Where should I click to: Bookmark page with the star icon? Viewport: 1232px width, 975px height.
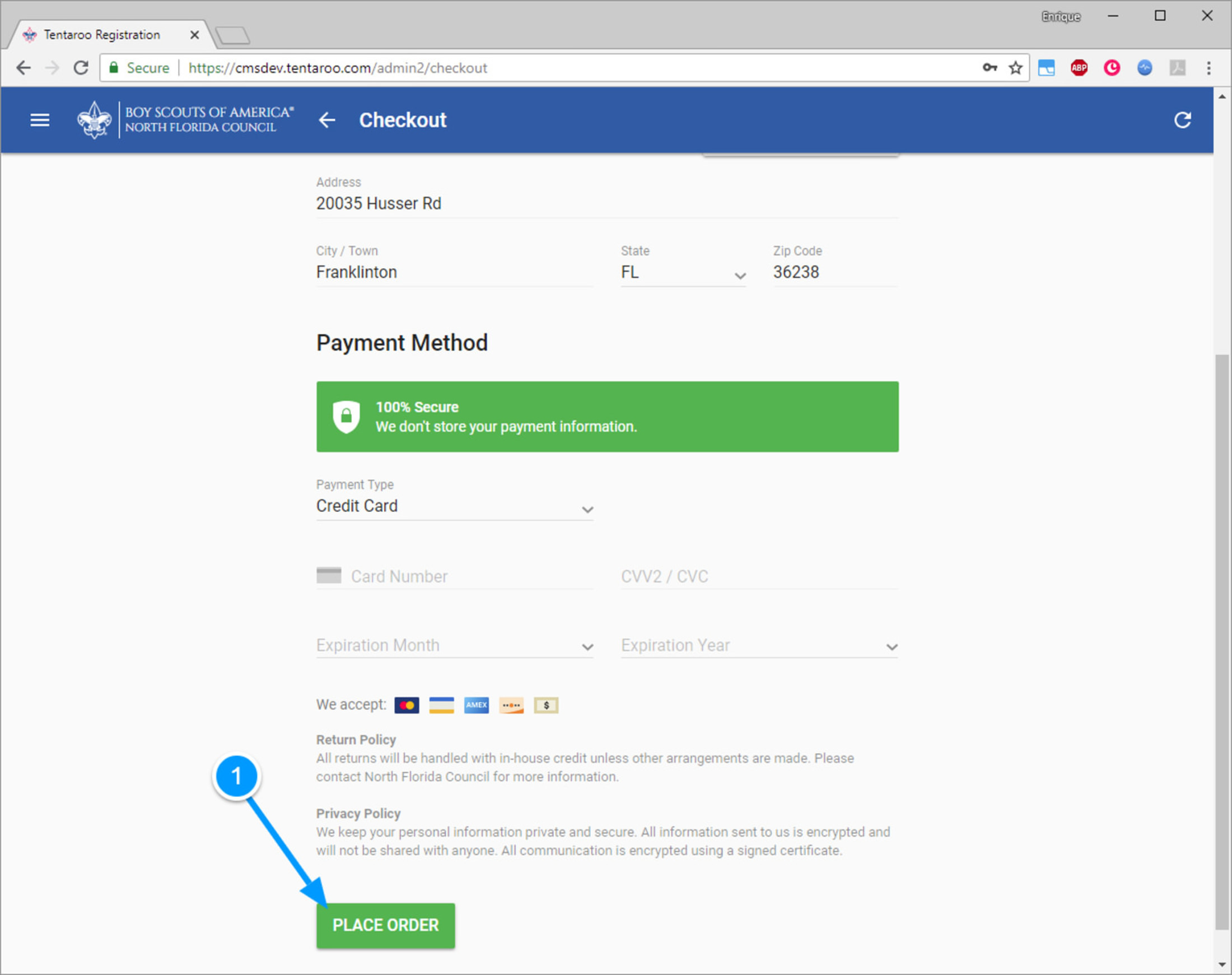(x=1015, y=68)
